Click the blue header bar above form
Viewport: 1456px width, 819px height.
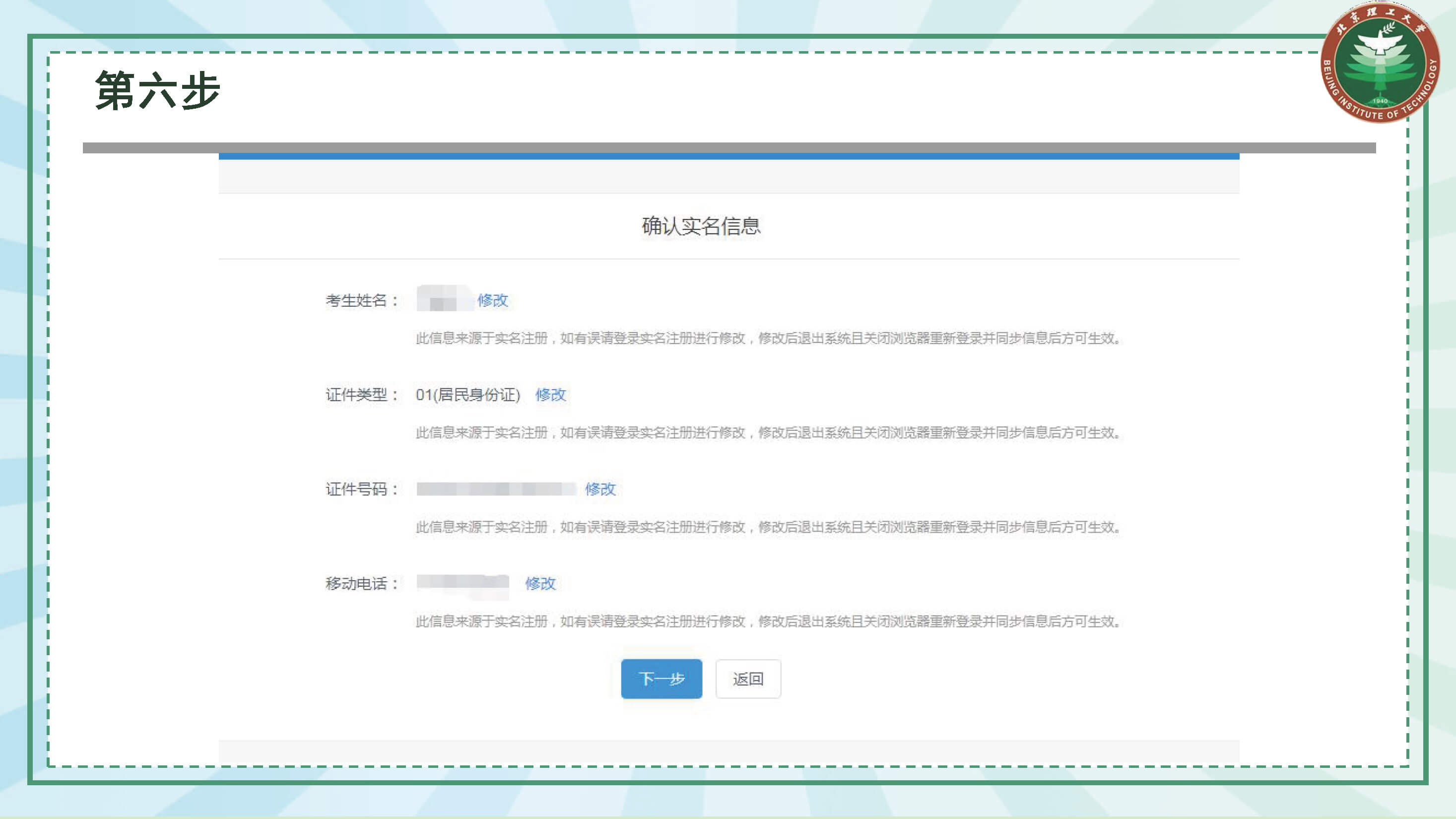pyautogui.click(x=729, y=156)
